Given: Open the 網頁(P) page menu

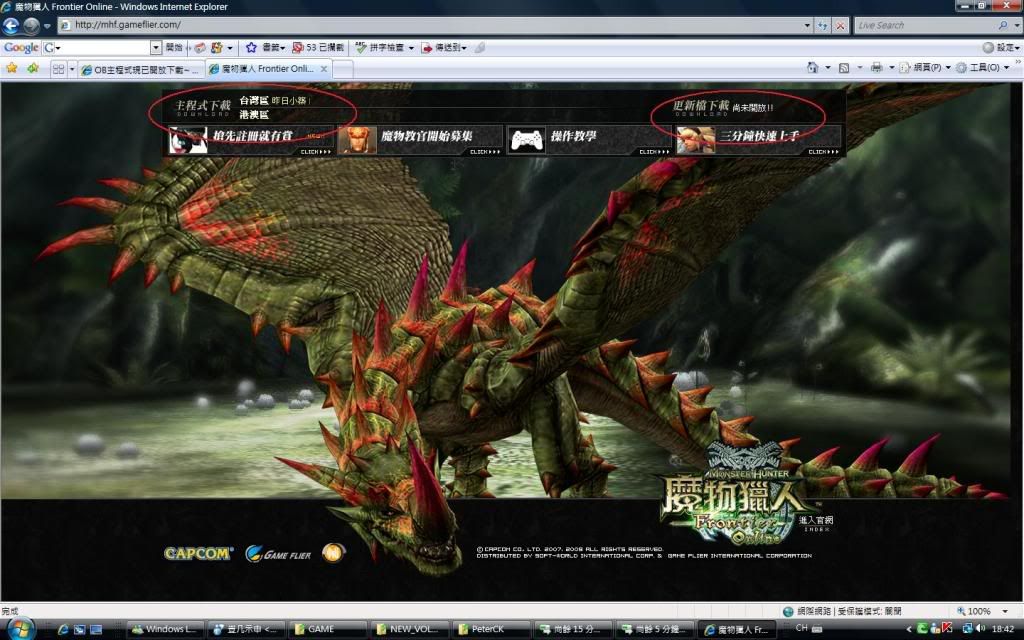Looking at the screenshot, I should [924, 67].
